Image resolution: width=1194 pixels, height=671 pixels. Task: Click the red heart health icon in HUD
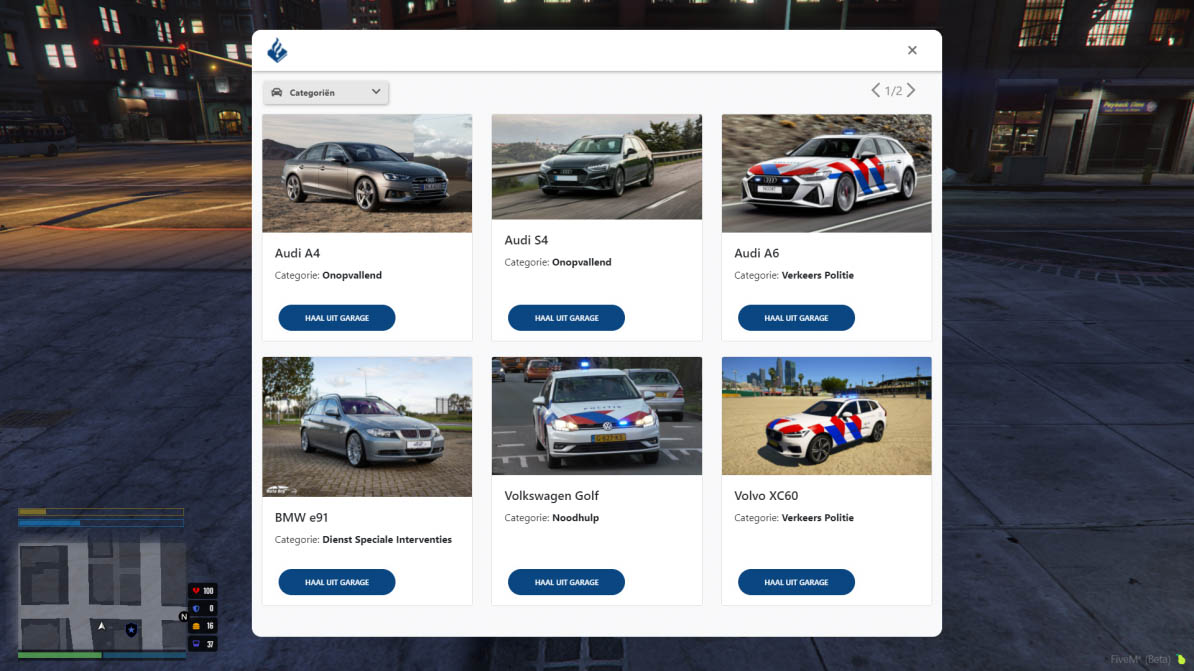196,591
